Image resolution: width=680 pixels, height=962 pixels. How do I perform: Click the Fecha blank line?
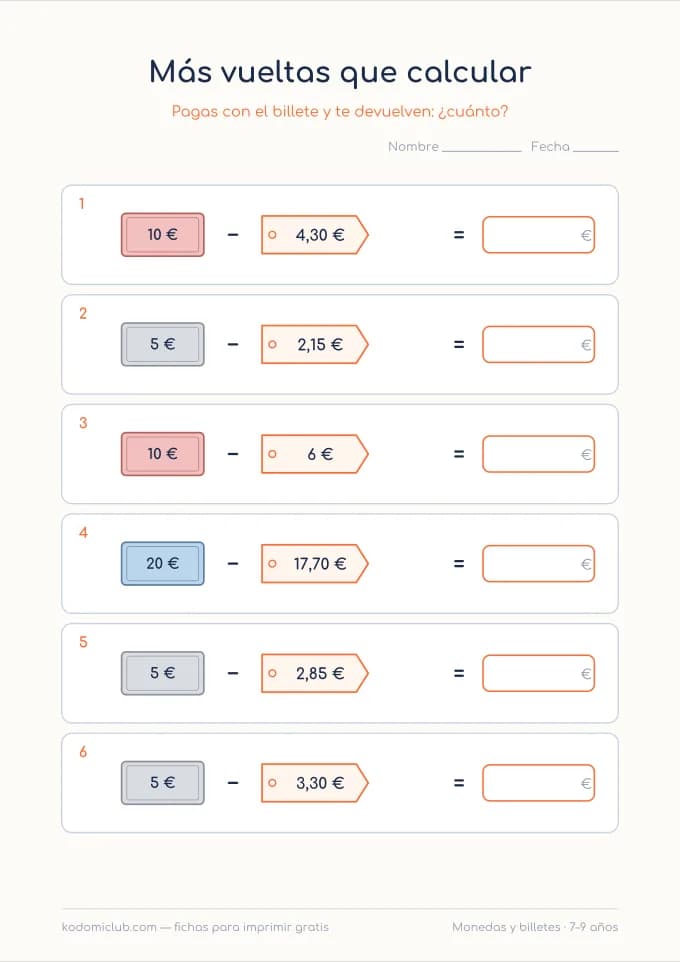(x=596, y=149)
